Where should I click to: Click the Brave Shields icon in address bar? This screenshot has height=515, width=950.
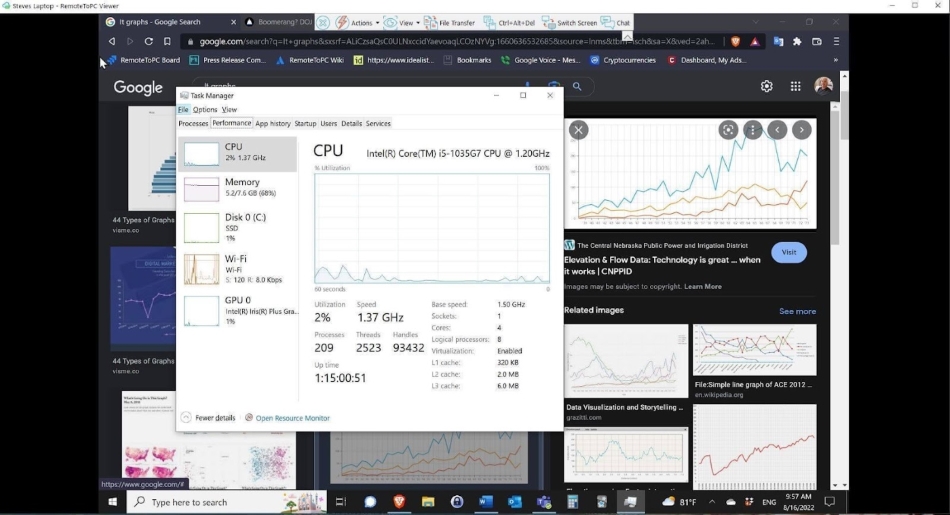[735, 42]
